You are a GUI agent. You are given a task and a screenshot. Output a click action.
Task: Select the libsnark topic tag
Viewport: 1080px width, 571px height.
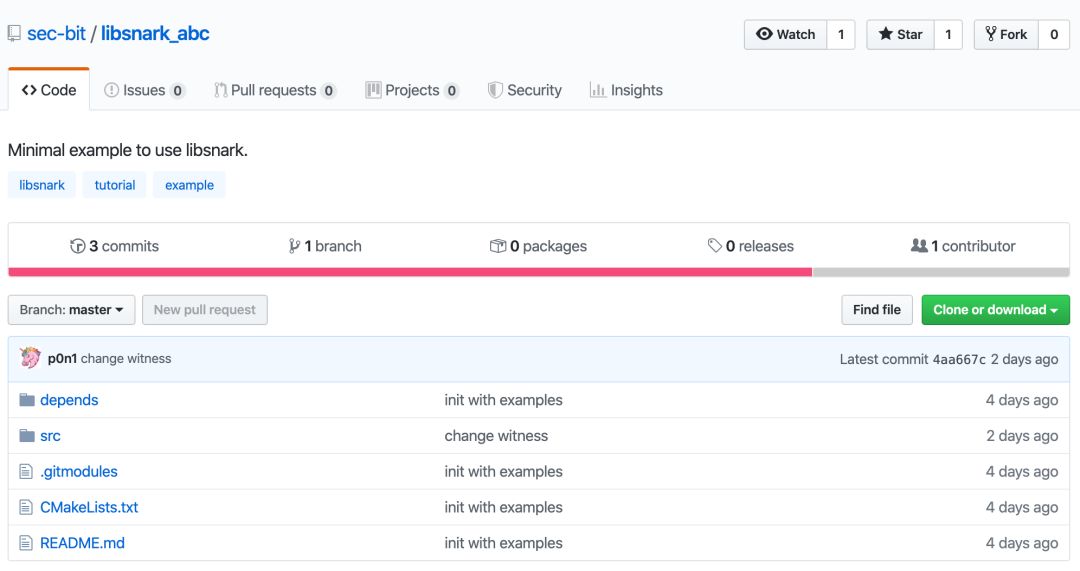[x=42, y=185]
